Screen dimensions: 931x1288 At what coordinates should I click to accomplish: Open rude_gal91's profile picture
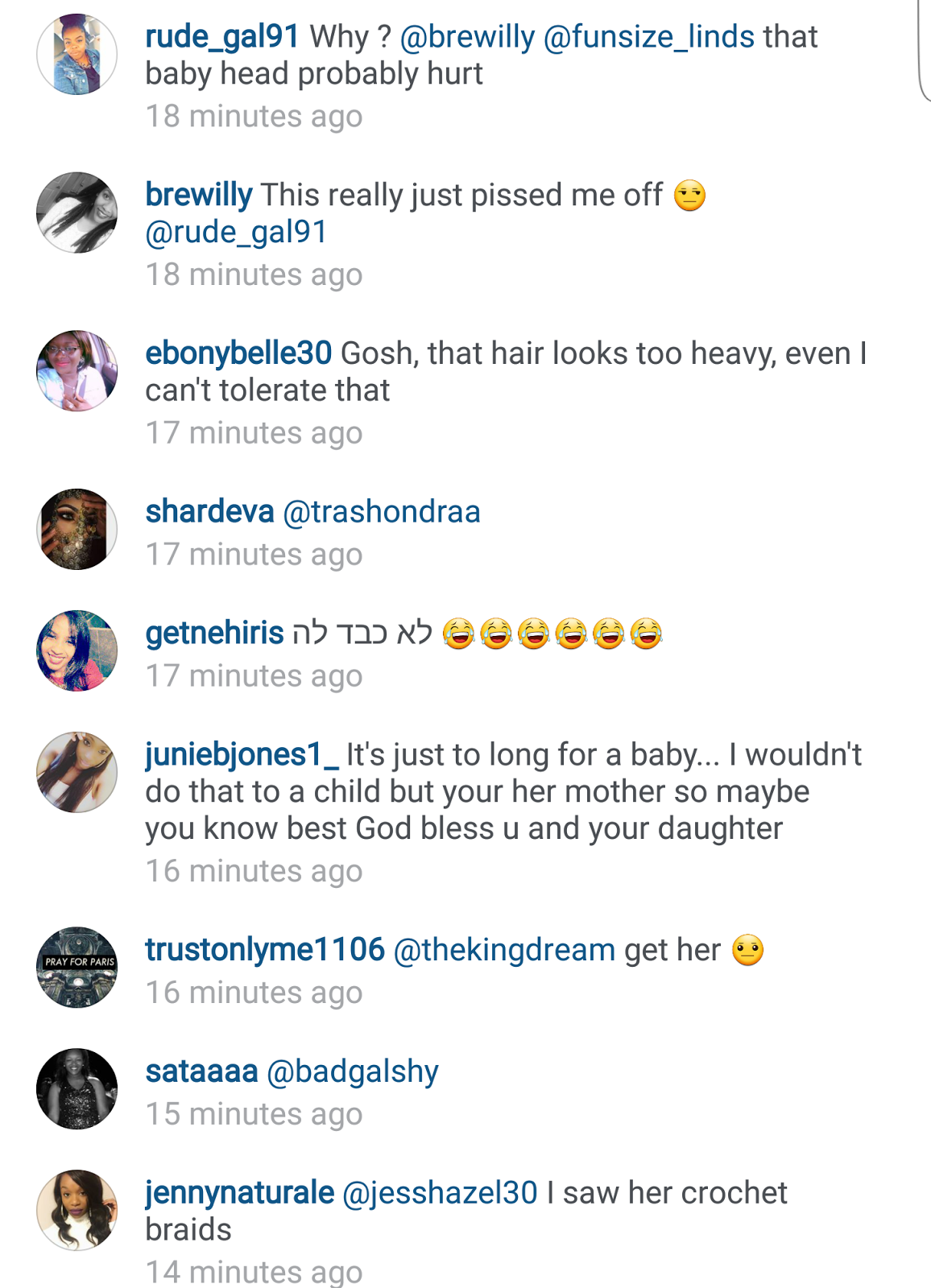tap(77, 54)
